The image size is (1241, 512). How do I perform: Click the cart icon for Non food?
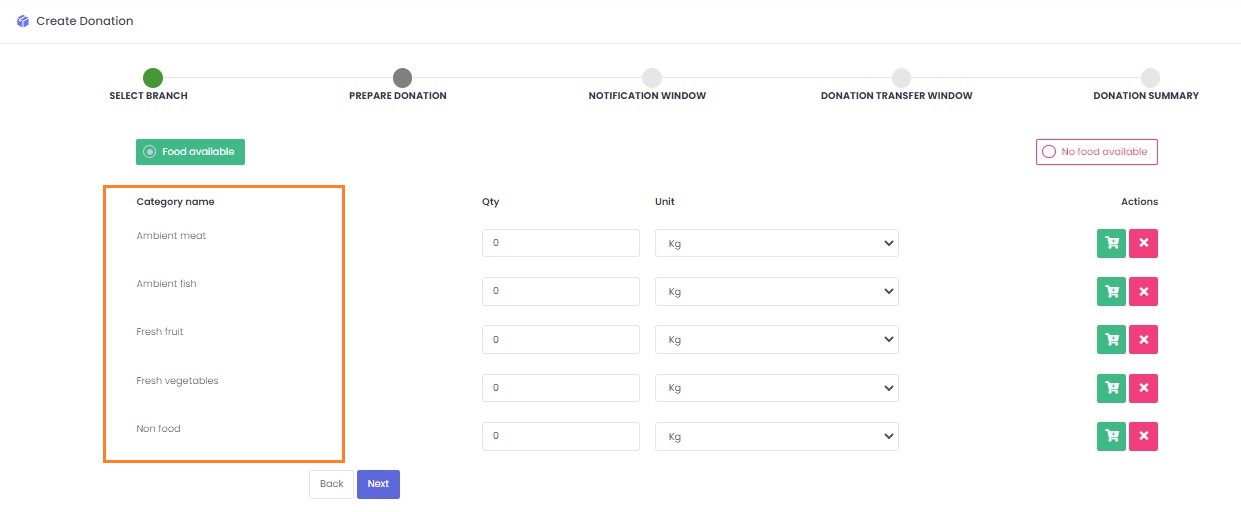(1111, 436)
